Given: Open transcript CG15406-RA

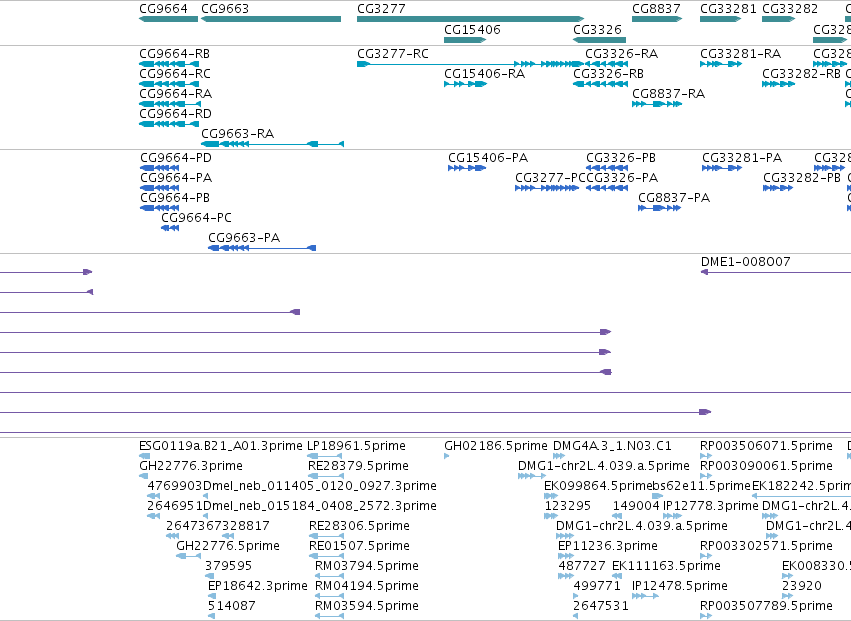Looking at the screenshot, I should tap(484, 74).
